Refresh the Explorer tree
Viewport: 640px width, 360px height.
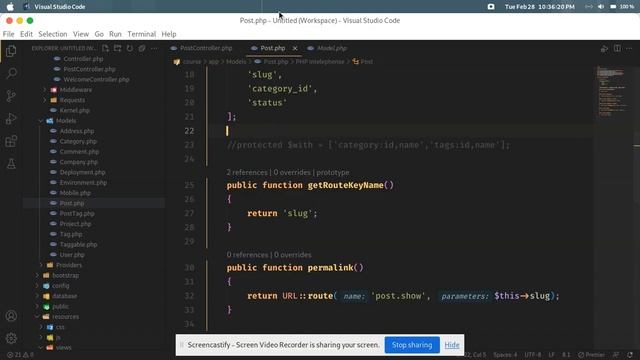(130, 48)
